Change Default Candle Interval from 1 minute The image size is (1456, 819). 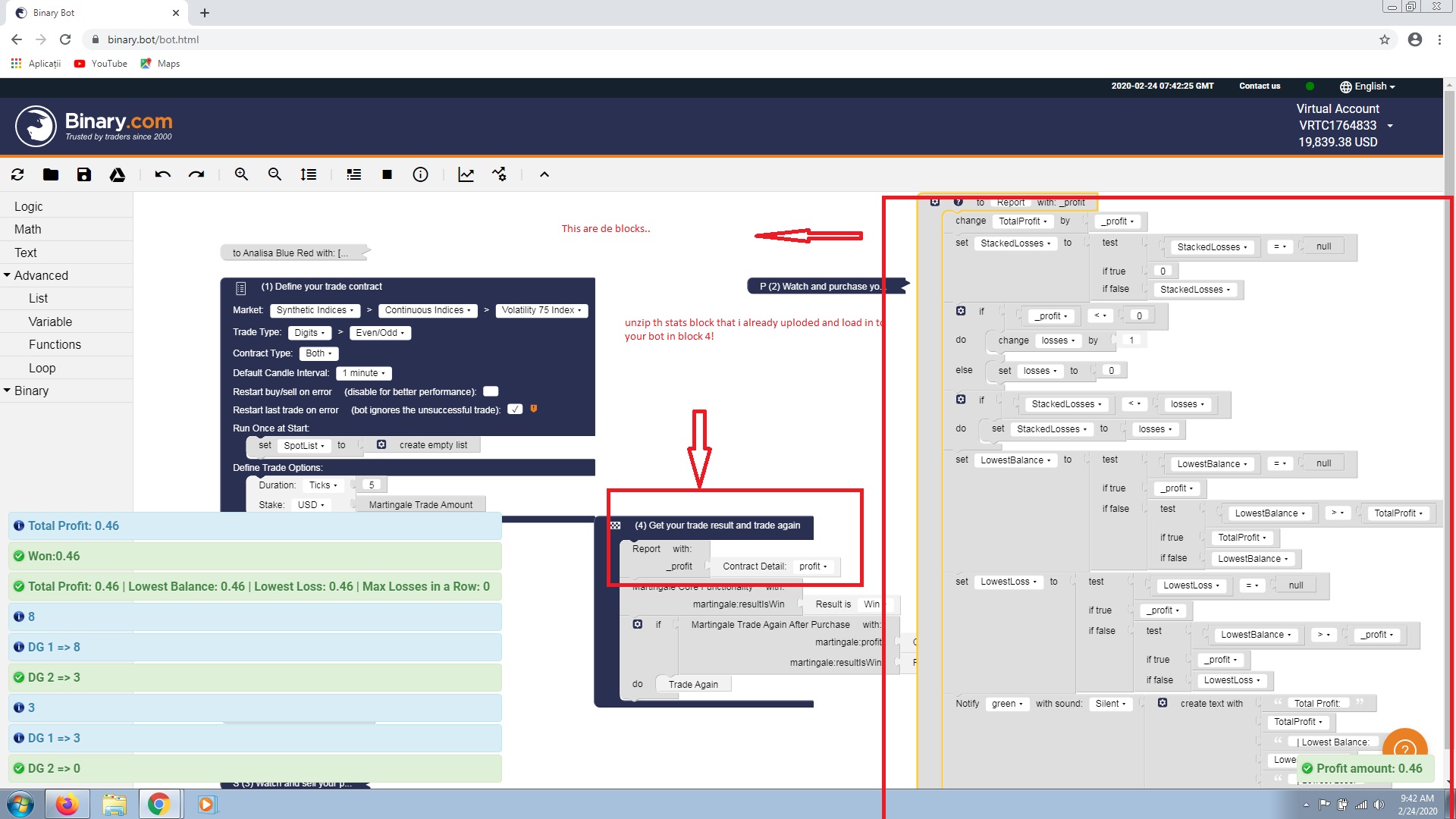363,372
